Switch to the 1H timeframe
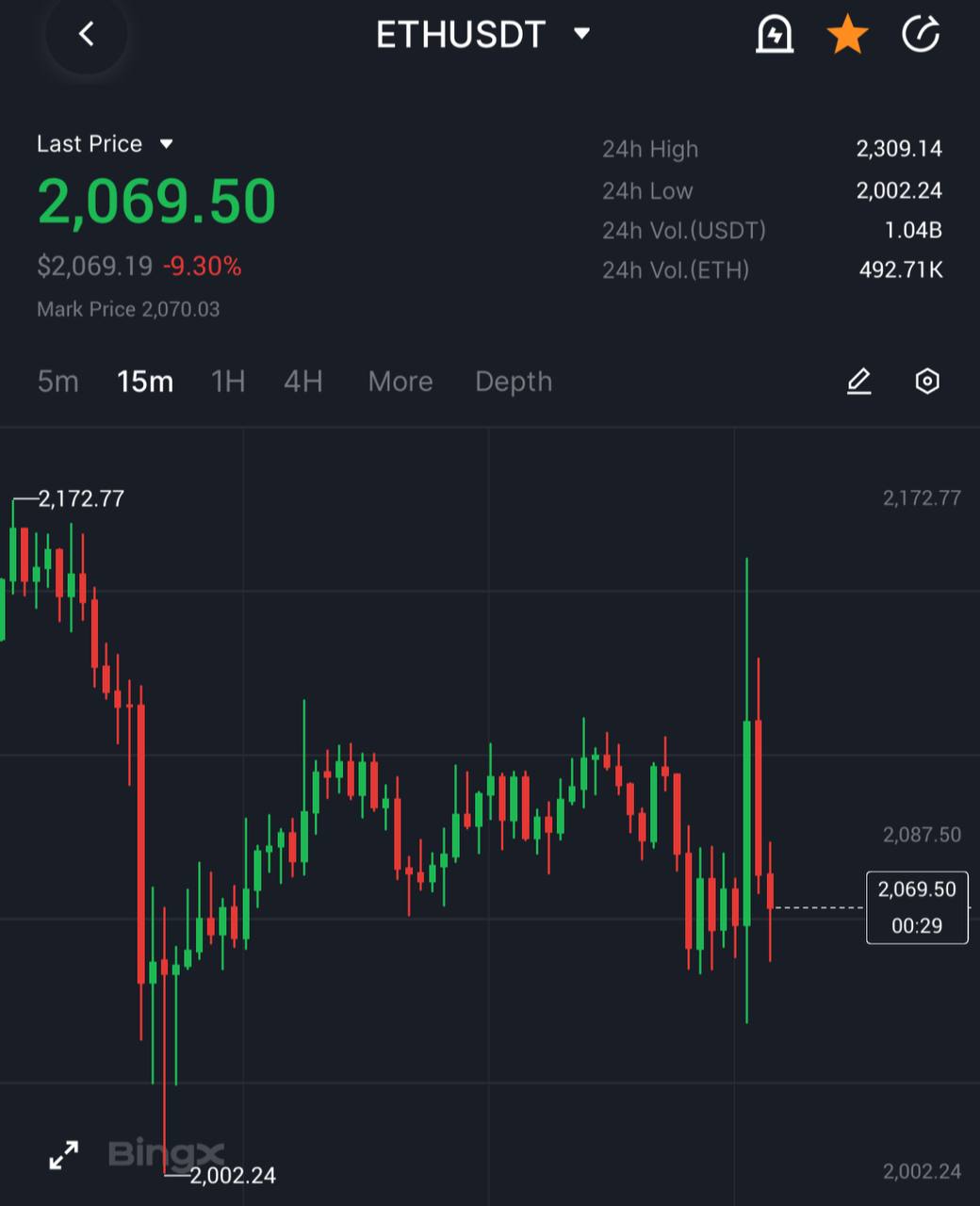The image size is (980, 1206). pos(228,382)
